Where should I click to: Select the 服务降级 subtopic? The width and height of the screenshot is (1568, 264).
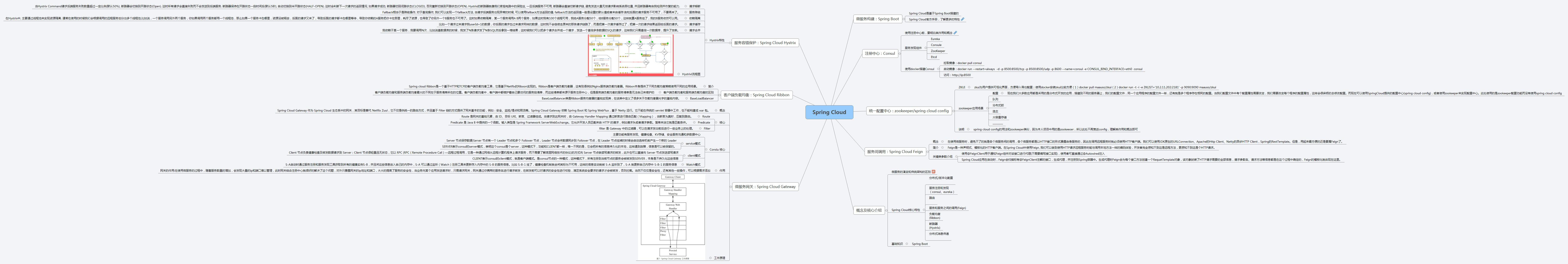695,12
